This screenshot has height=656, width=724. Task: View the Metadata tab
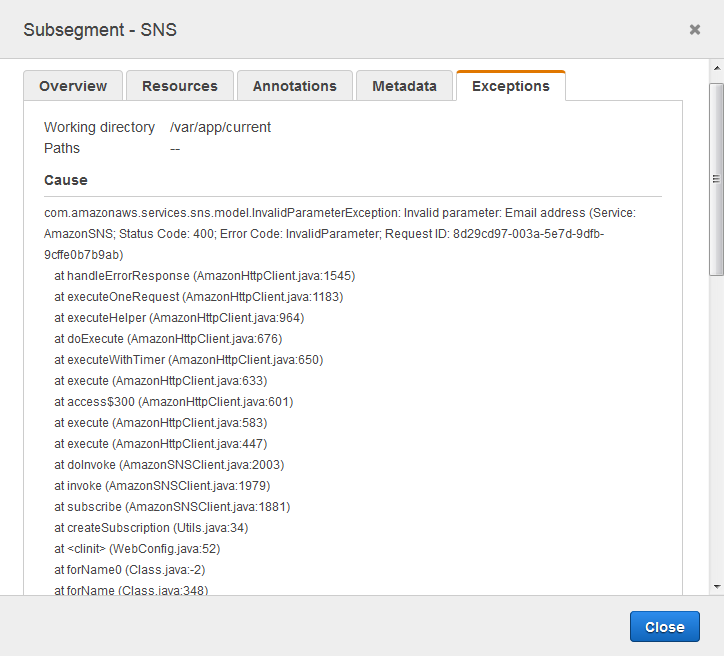pyautogui.click(x=404, y=86)
